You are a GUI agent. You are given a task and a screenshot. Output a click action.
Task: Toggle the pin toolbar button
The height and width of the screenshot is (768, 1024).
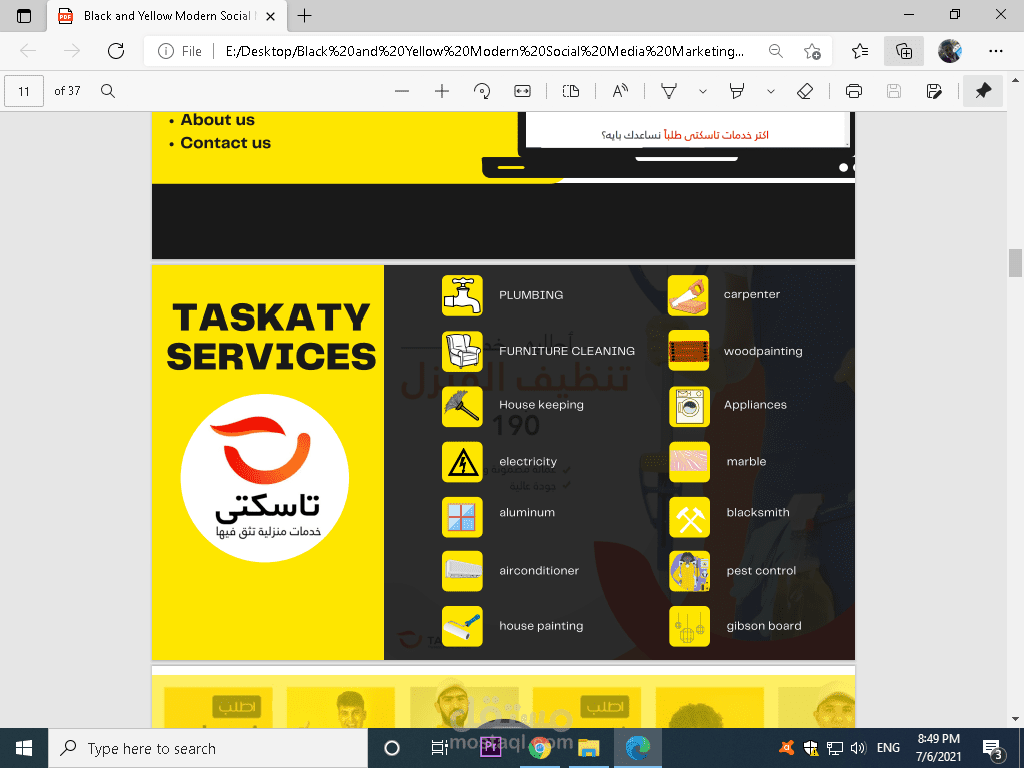[983, 91]
